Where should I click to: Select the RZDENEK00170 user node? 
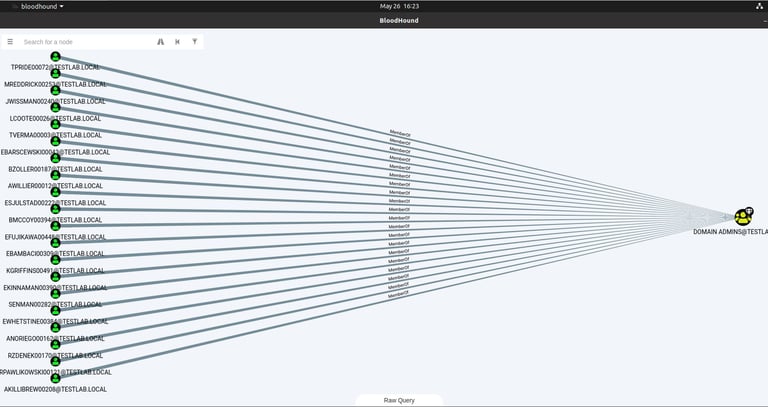[55, 344]
